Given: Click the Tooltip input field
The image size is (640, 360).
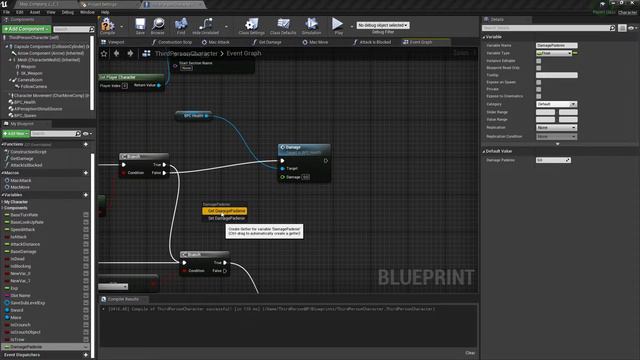Looking at the screenshot, I should pyautogui.click(x=556, y=75).
